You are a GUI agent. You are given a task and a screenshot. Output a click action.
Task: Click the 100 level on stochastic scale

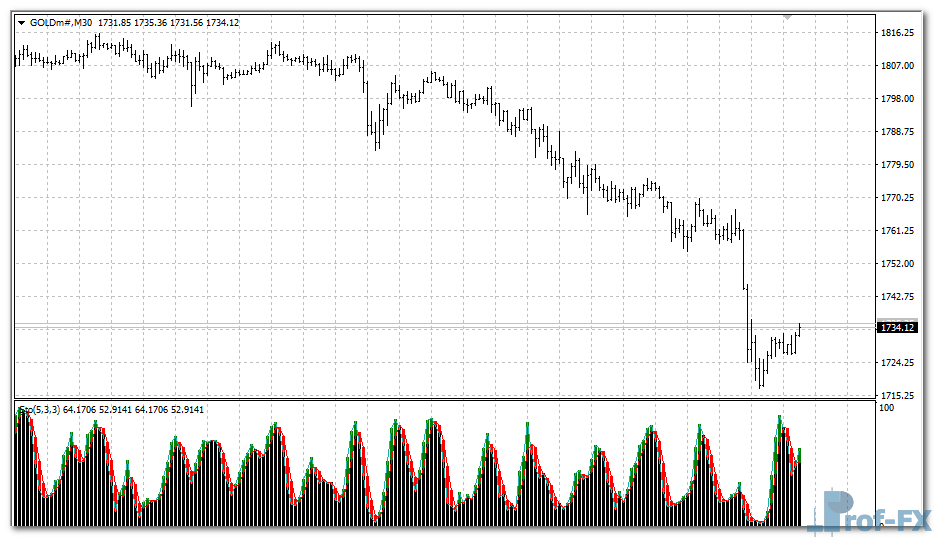[886, 408]
